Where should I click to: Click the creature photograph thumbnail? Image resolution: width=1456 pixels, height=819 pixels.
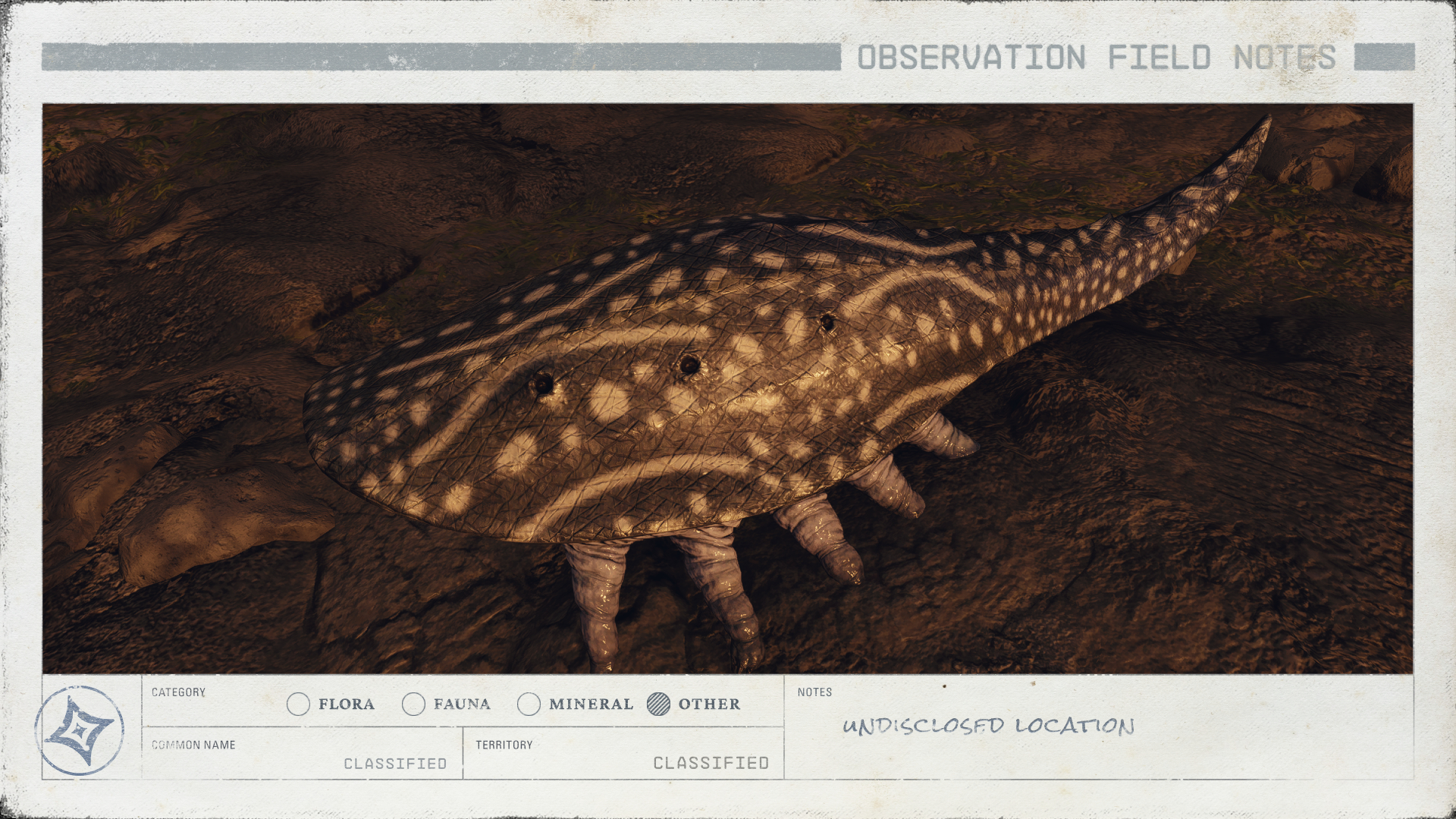point(728,388)
